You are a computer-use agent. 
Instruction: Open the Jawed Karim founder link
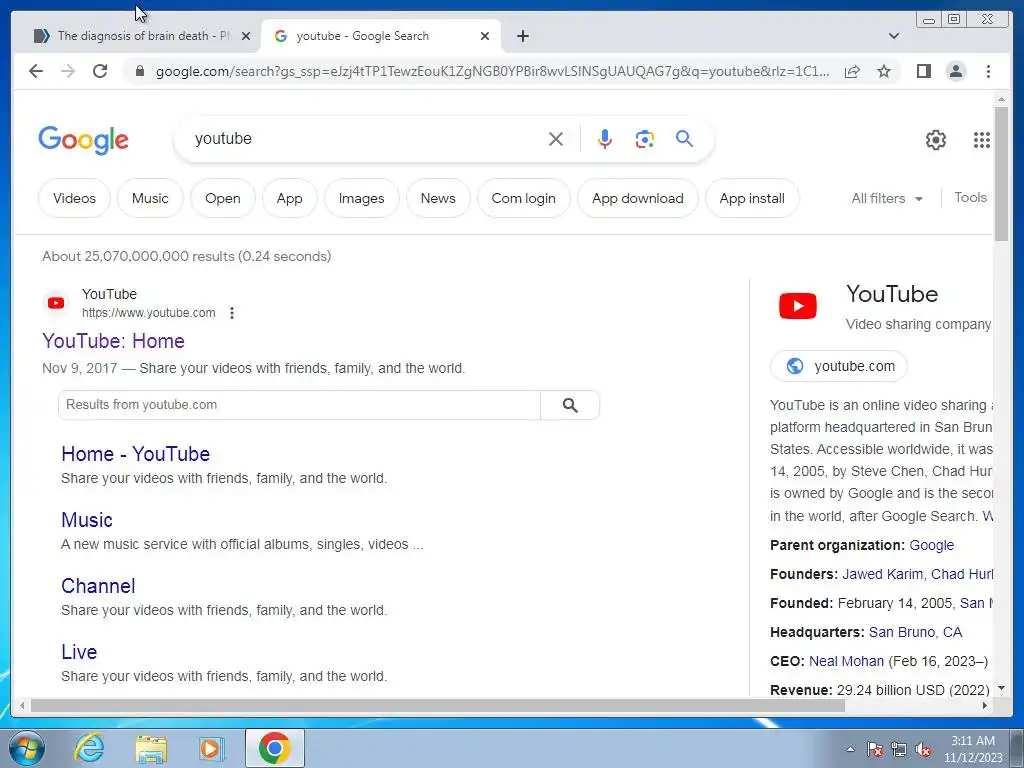(882, 574)
